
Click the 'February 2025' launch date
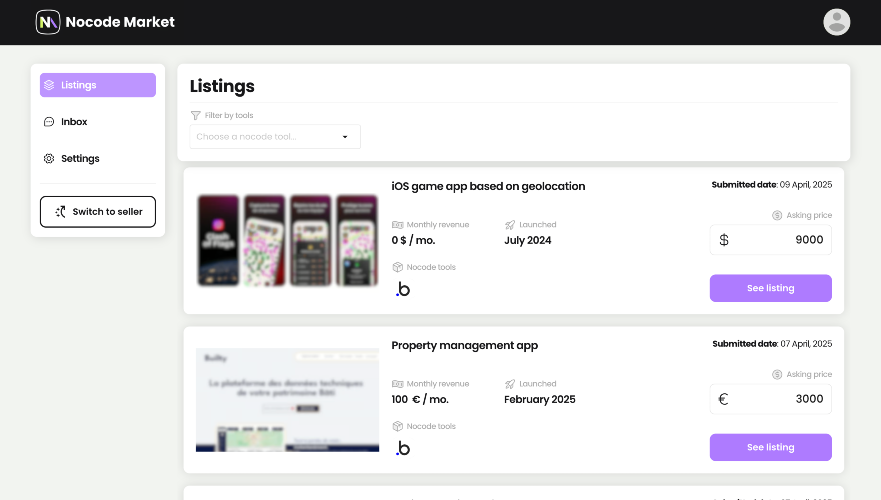539,399
